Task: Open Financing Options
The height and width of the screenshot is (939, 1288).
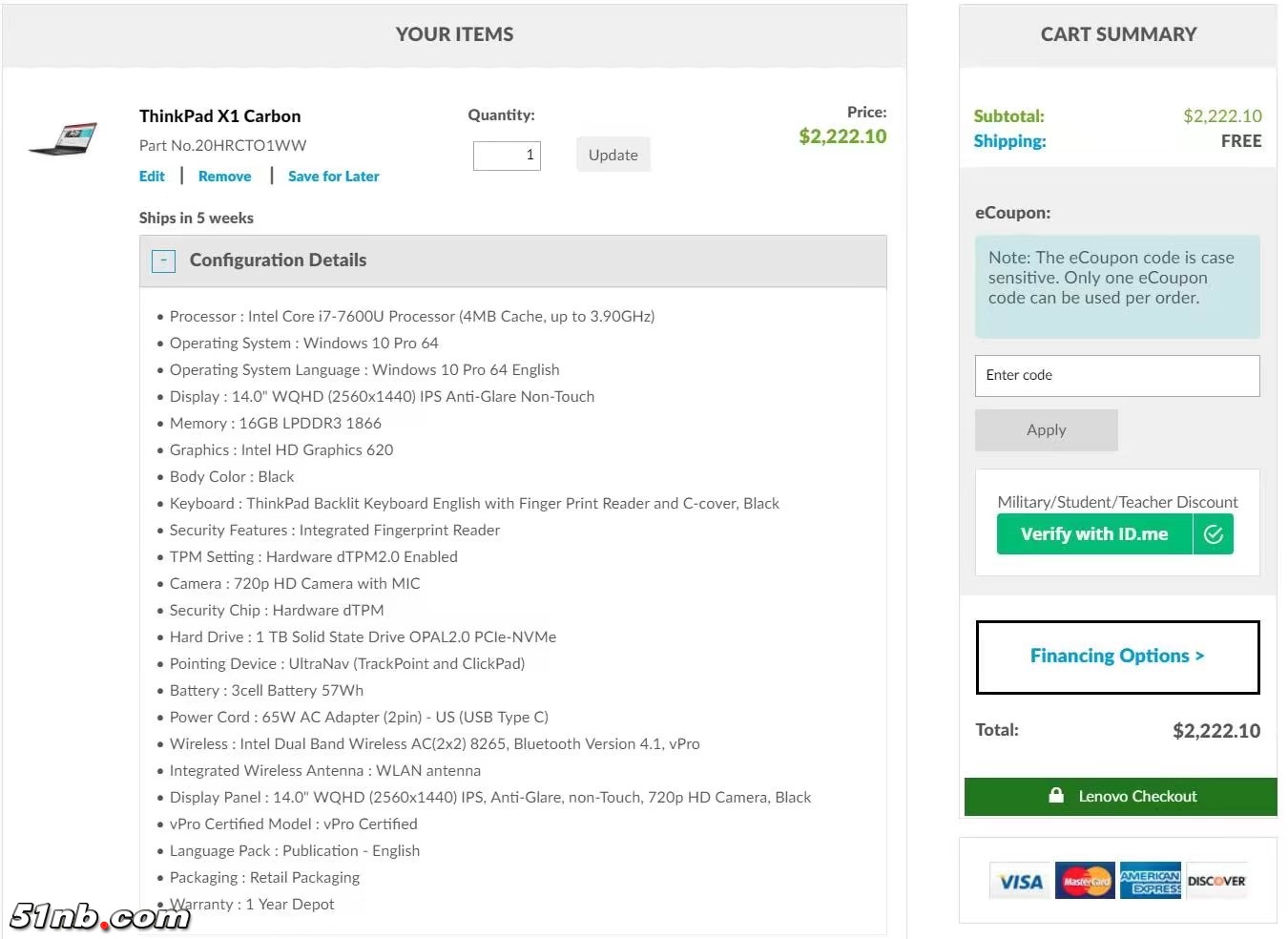Action: [x=1116, y=657]
